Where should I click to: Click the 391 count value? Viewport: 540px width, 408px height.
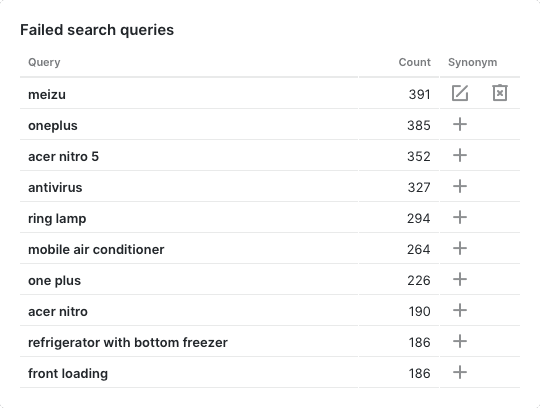point(419,94)
